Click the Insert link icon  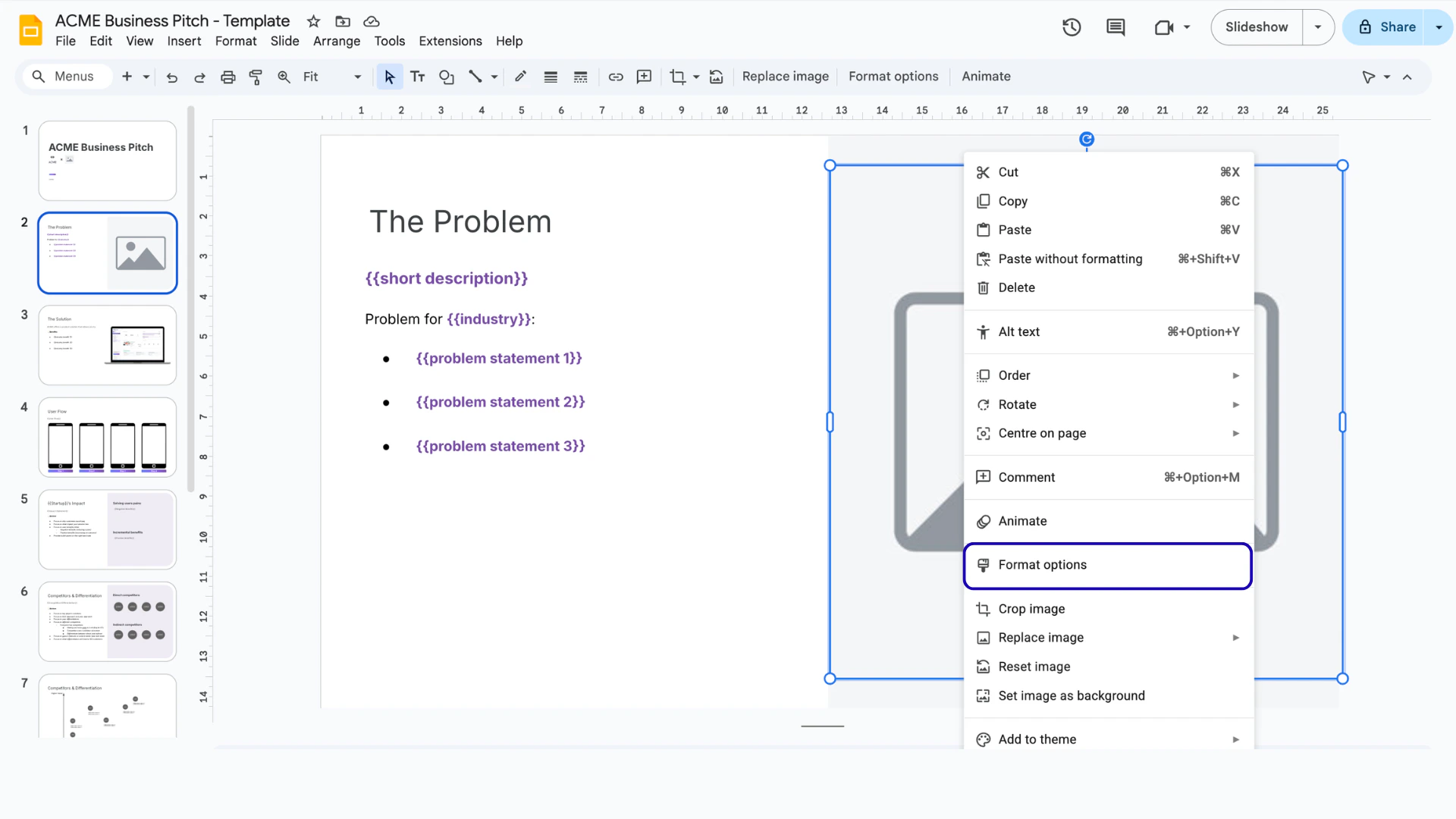click(616, 77)
